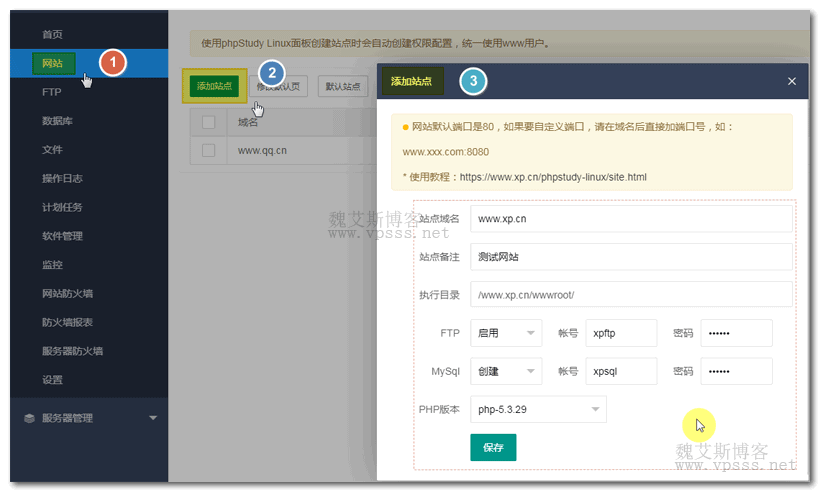This screenshot has width=821, height=493.
Task: Open the FTP sidebar menu item
Action: click(52, 92)
